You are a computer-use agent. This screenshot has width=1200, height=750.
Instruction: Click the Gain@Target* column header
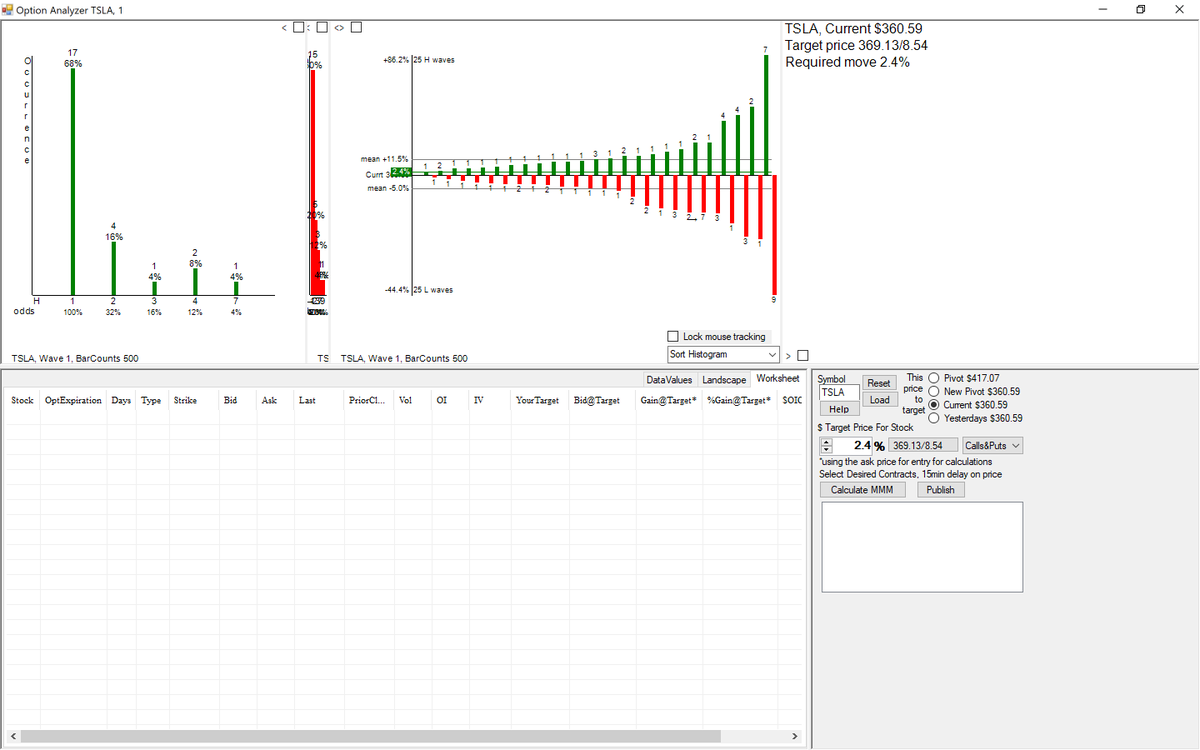pyautogui.click(x=668, y=400)
